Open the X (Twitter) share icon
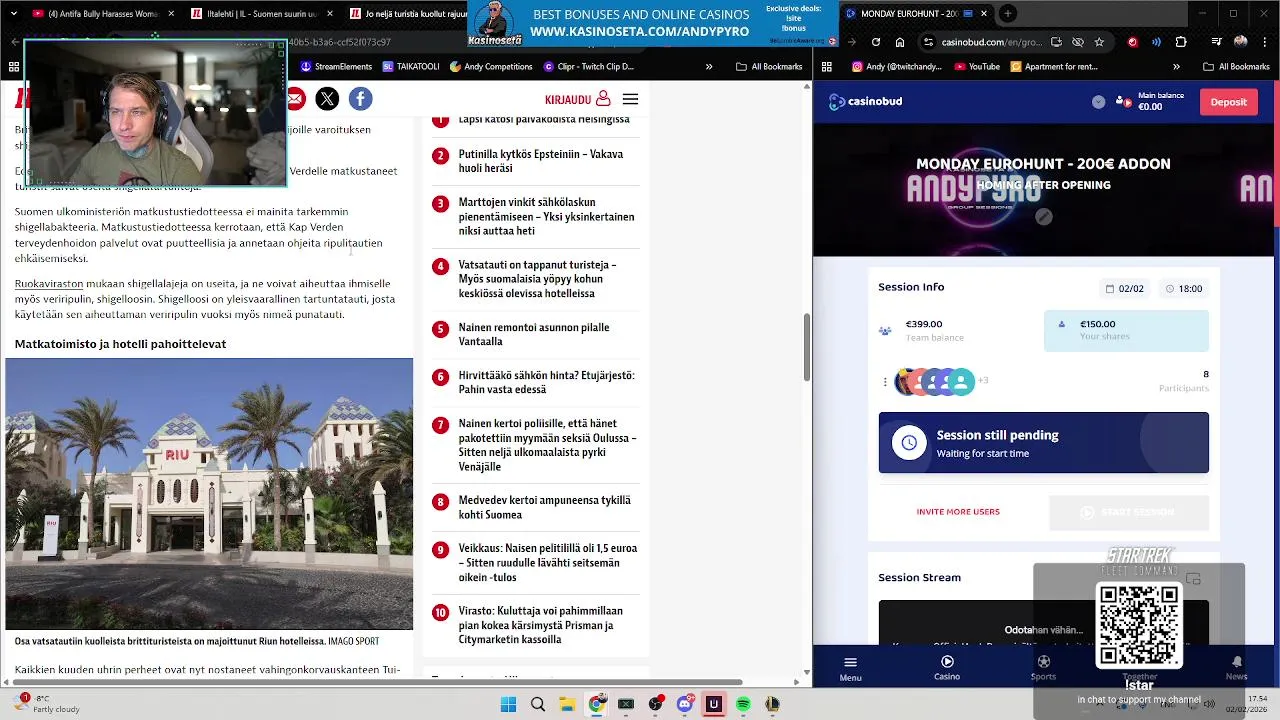 [x=327, y=98]
